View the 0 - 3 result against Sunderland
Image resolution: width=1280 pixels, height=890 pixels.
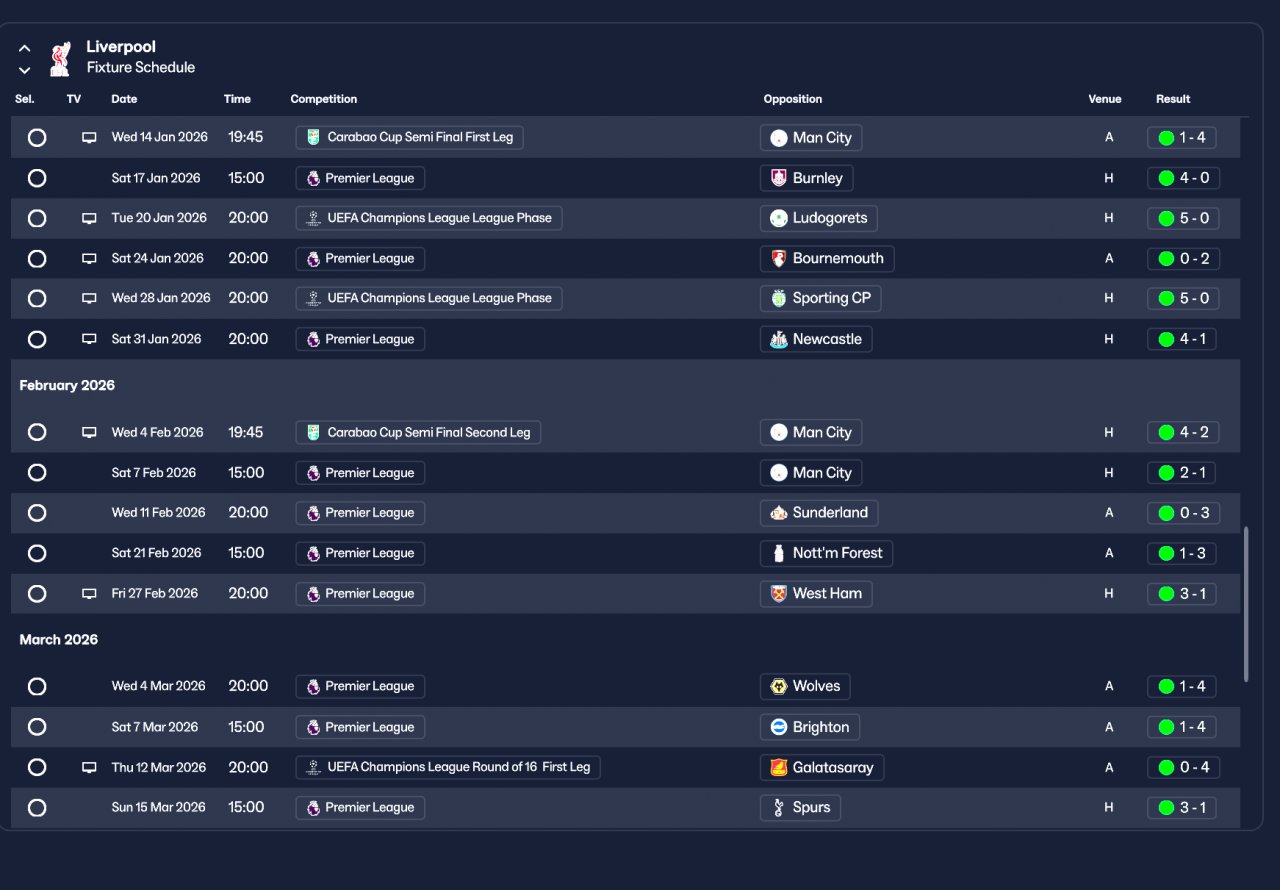pyautogui.click(x=1182, y=513)
